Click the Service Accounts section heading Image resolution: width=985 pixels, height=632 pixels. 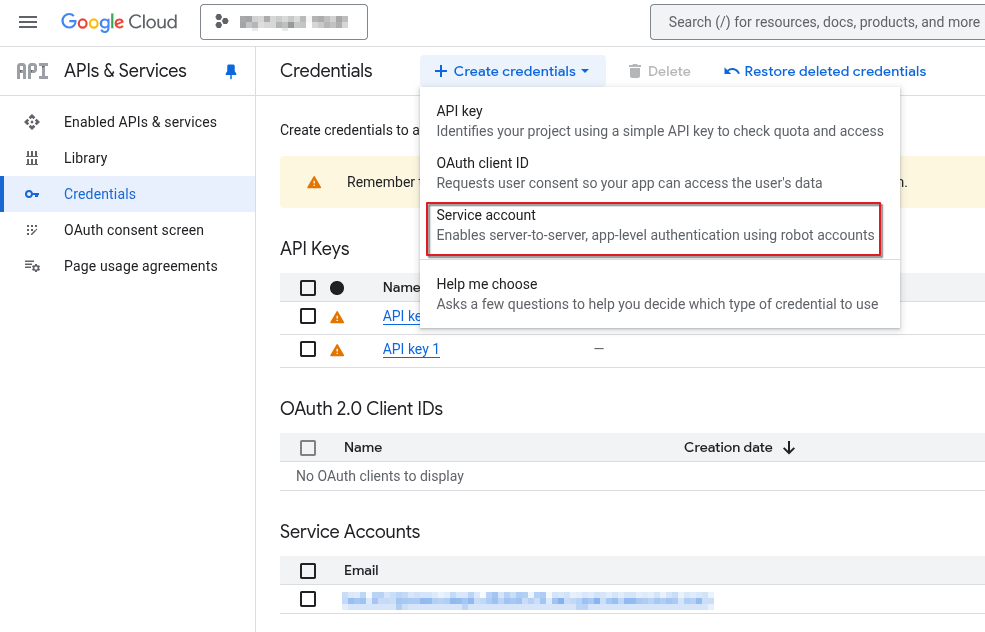click(350, 531)
